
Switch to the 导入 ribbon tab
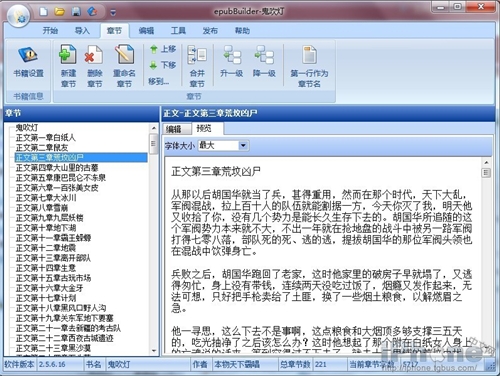point(82,31)
